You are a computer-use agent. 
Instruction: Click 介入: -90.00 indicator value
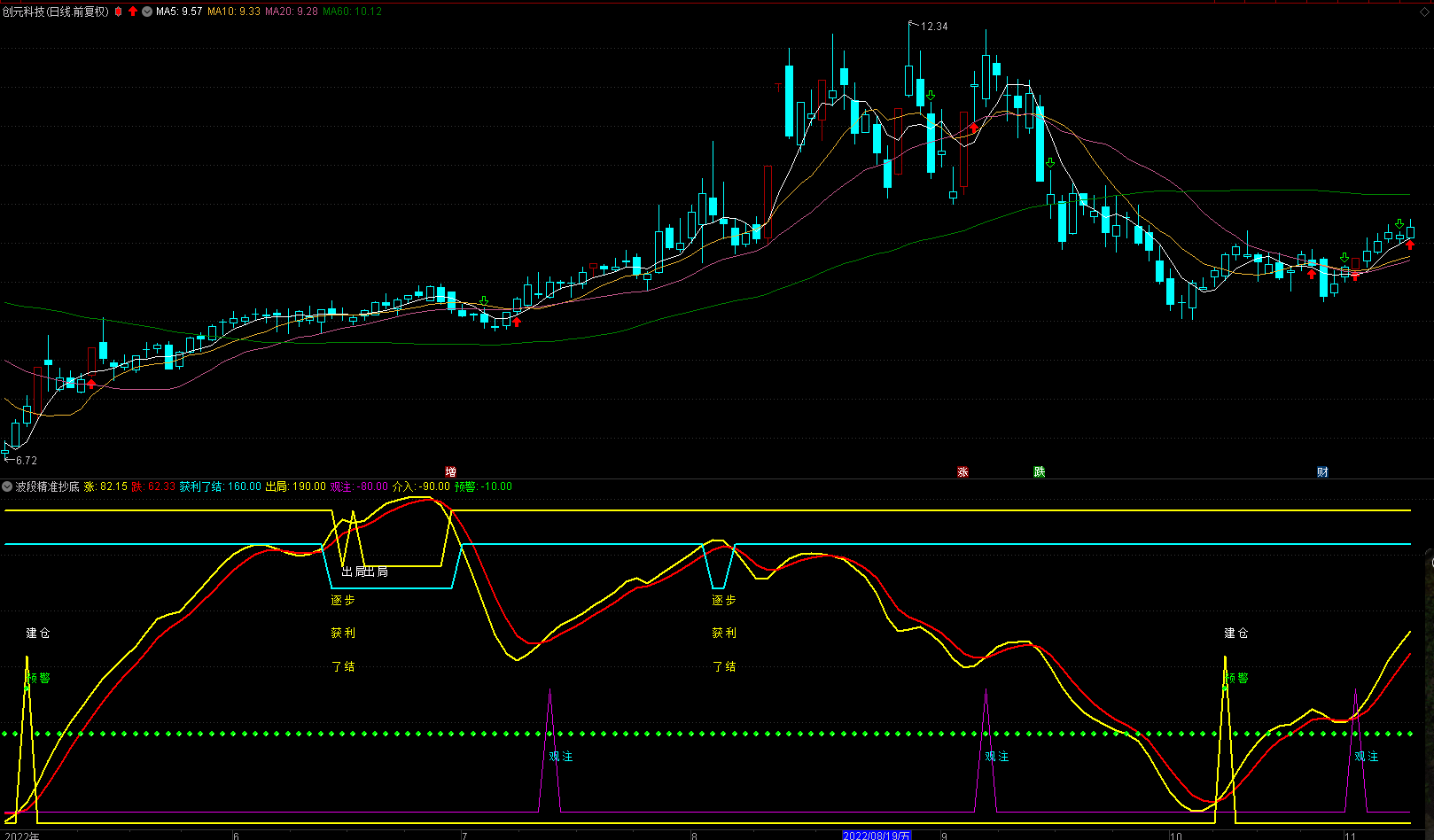tap(421, 486)
